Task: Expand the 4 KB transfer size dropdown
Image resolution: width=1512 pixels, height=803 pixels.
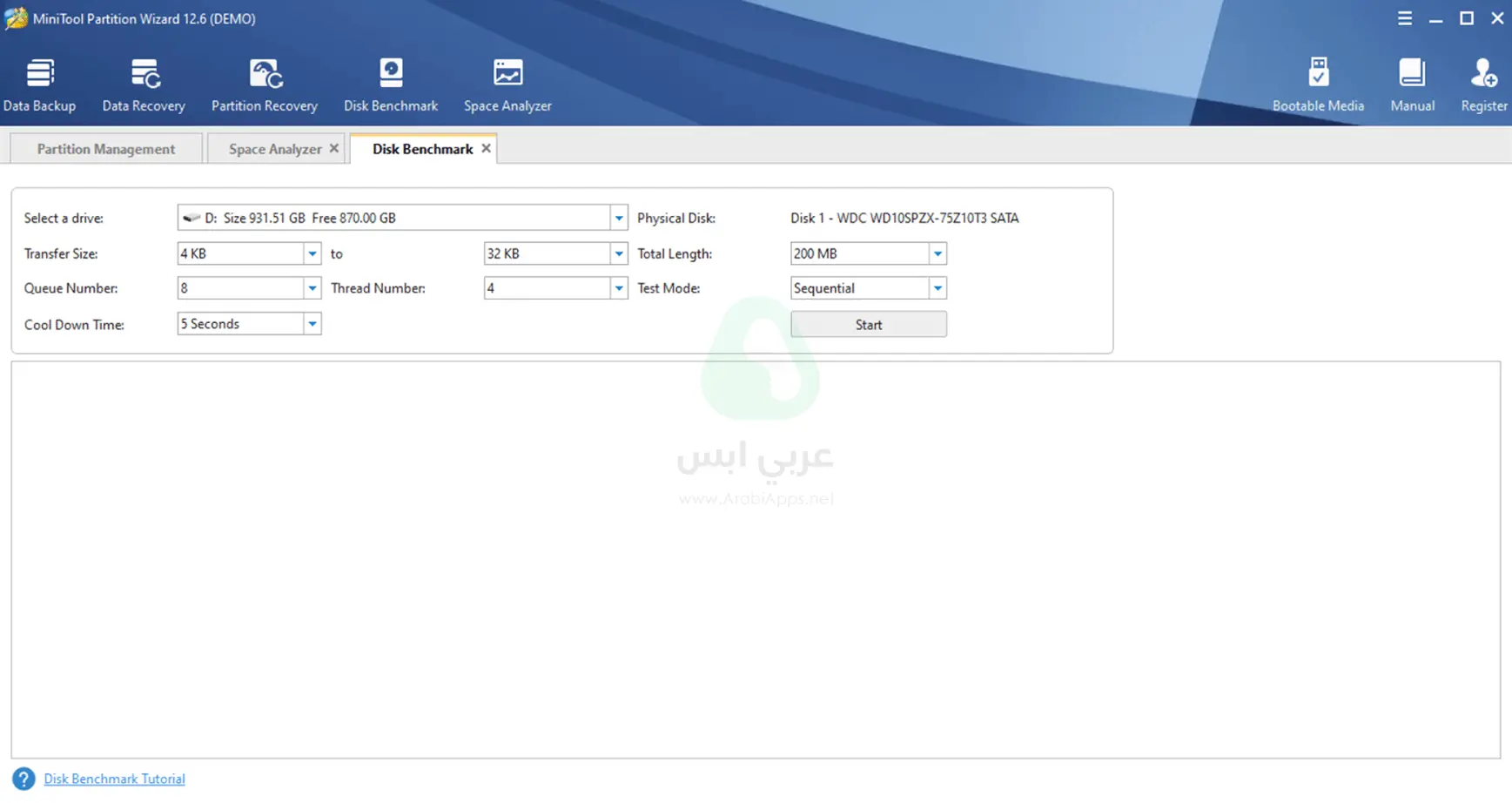Action: (312, 253)
